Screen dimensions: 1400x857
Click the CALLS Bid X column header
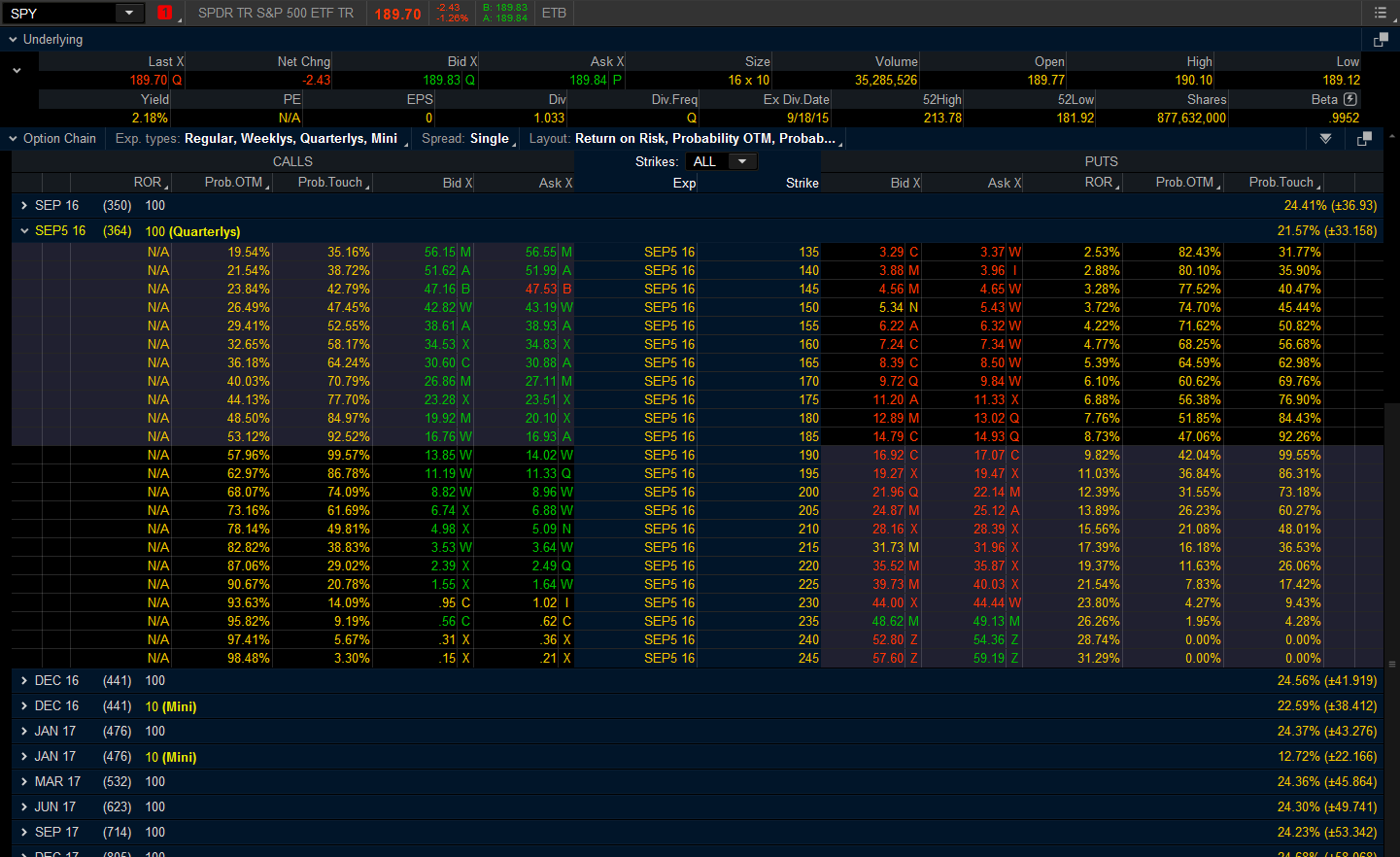458,183
